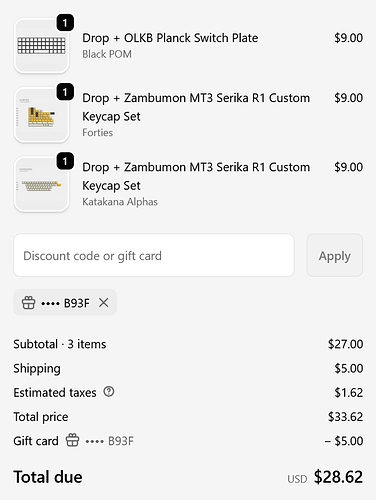Click the Total due amount $28.62
Viewport: 376px width, 500px height.
click(338, 477)
